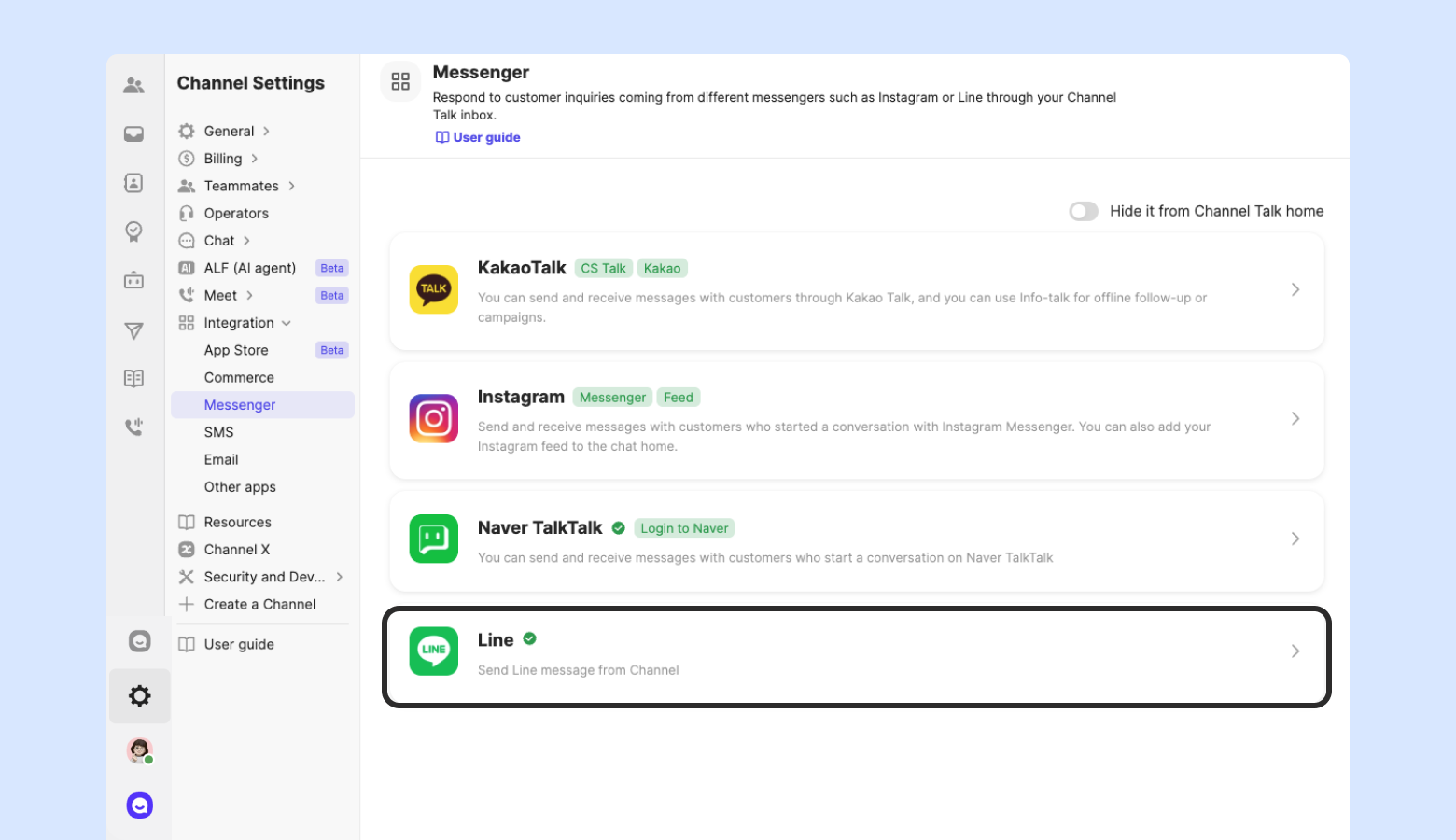Screen dimensions: 1456x840
Task: Click the Channel X icon in sidebar
Action: [187, 550]
